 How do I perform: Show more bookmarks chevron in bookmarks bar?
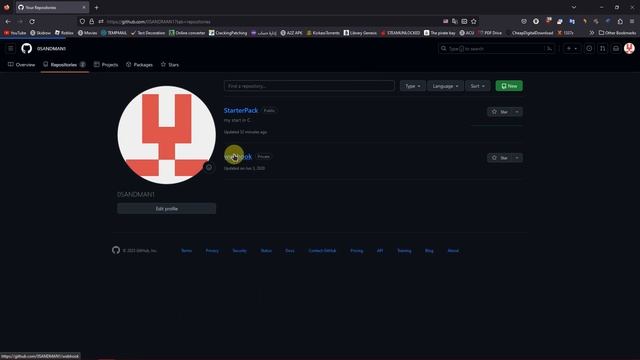(591, 33)
